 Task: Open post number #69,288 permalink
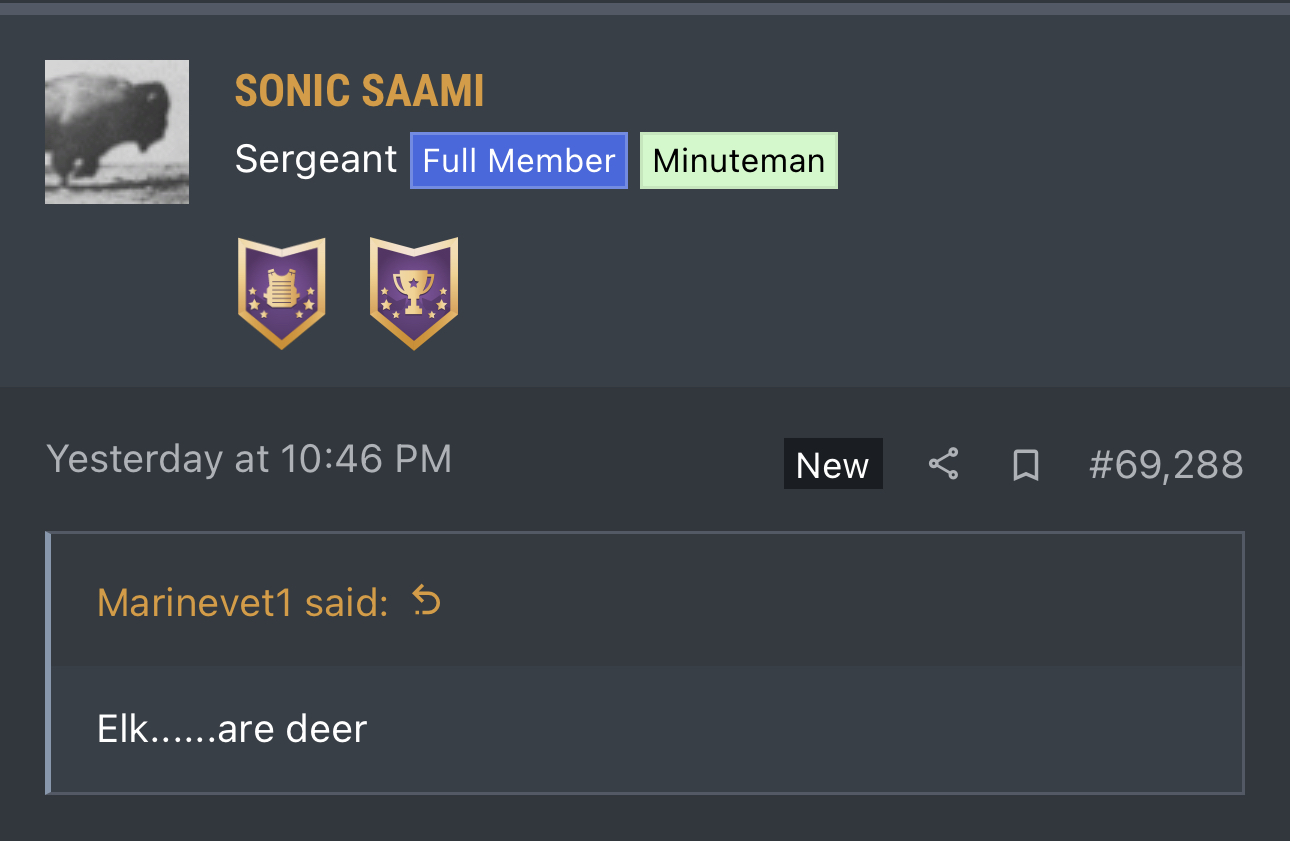coord(1165,464)
